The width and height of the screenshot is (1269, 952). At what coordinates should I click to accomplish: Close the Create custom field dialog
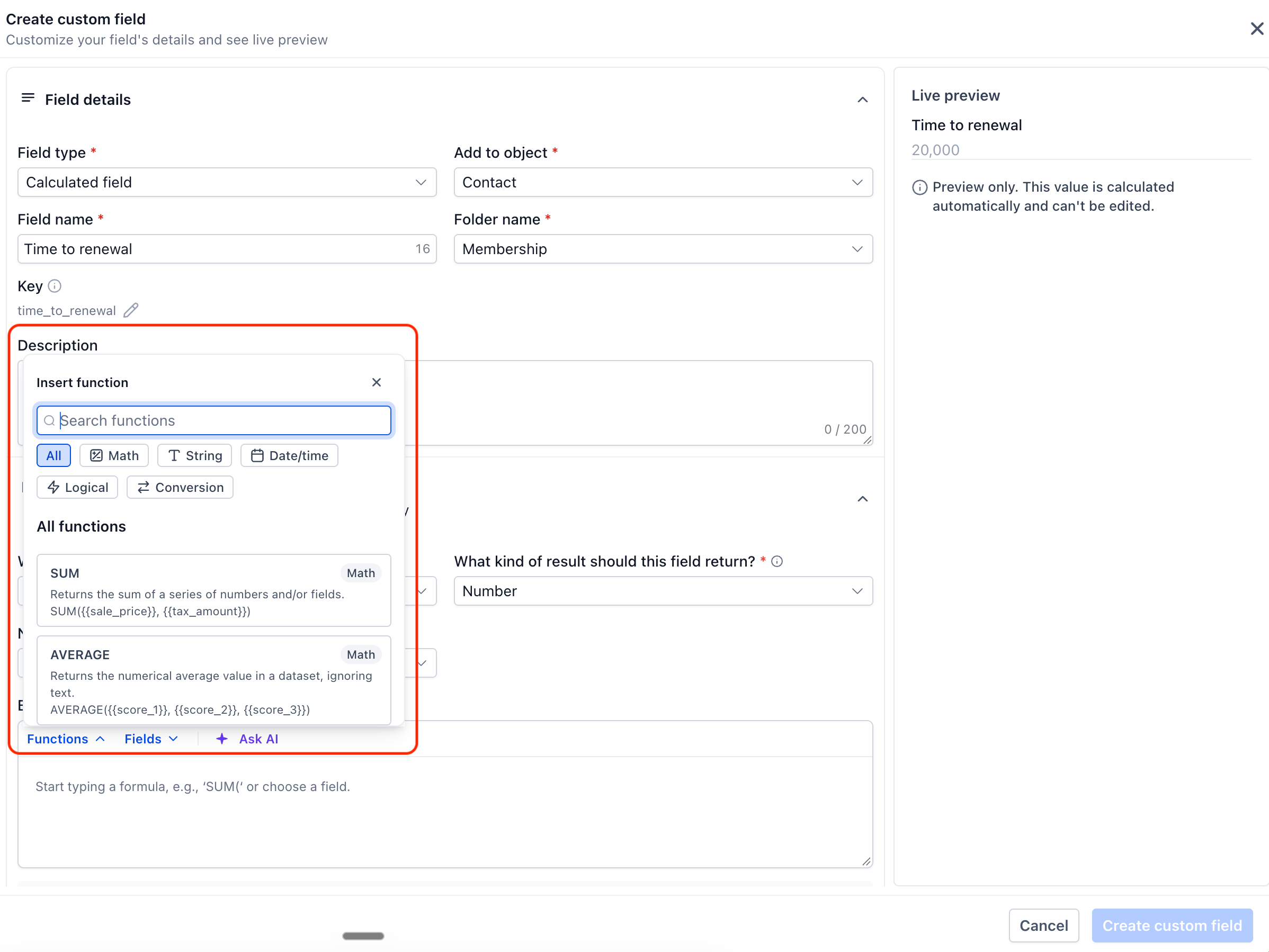coord(1256,29)
